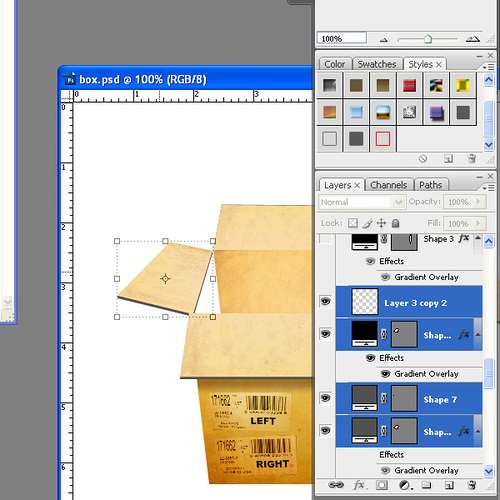
Task: Click the lock all padlock icon
Action: 395,223
